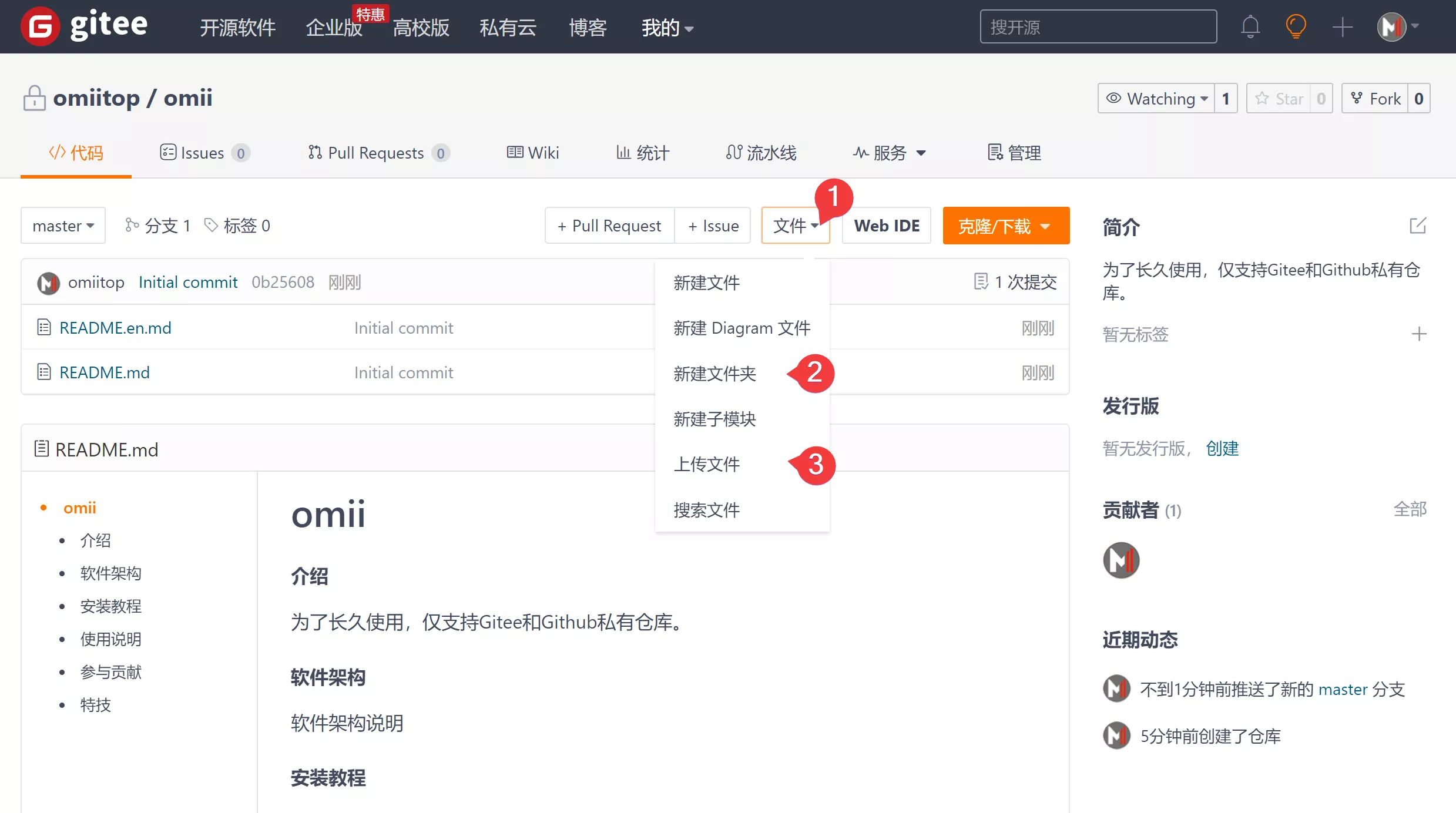Open the master branch selector
The height and width of the screenshot is (813, 1456).
(62, 225)
